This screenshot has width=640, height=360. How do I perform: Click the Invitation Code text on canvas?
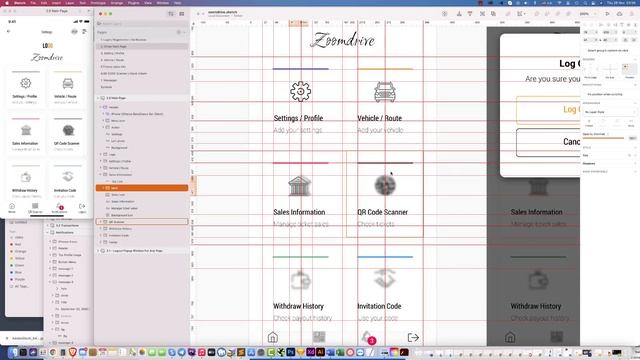[x=379, y=306]
